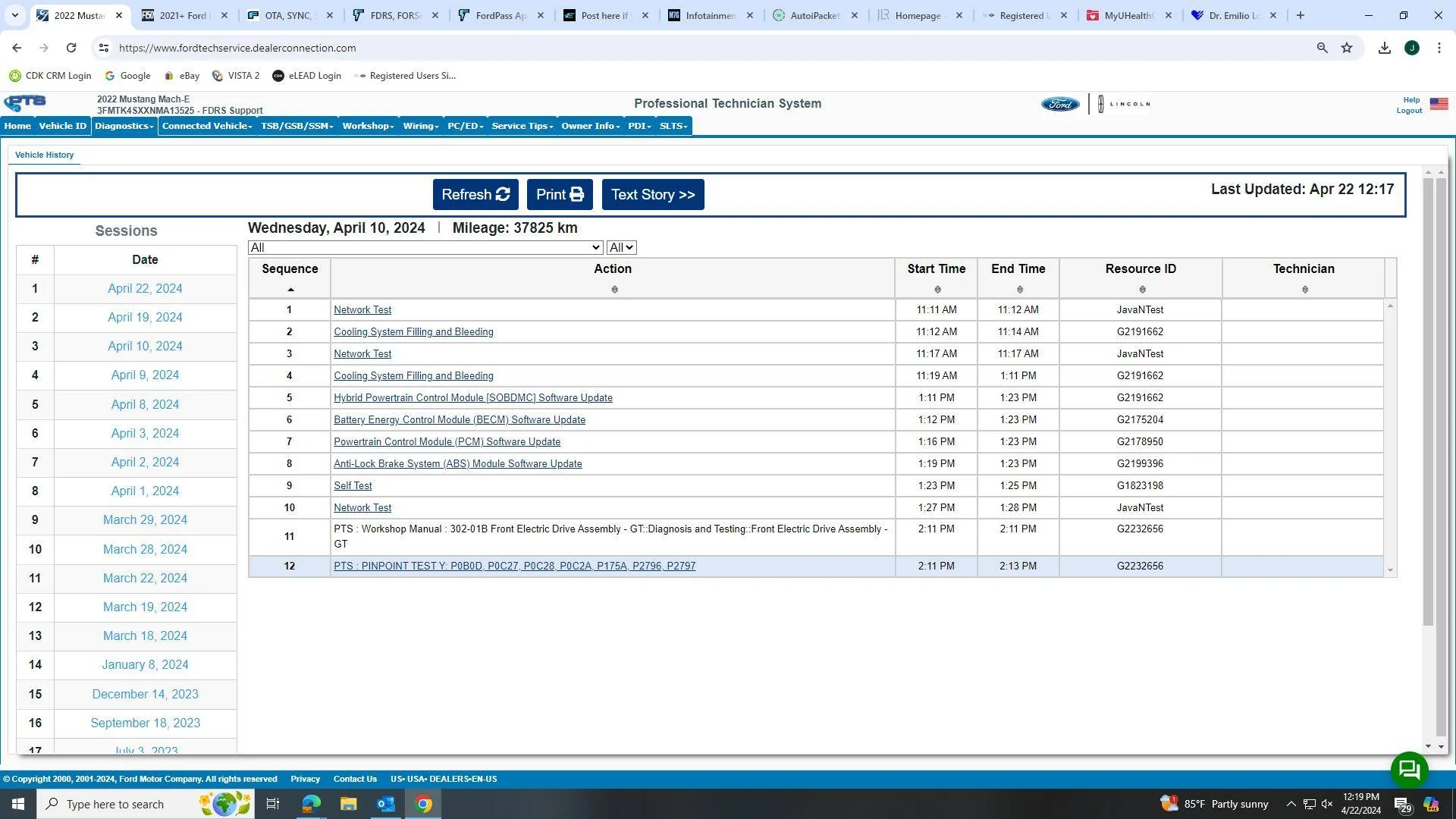1456x819 pixels.
Task: Open the chat bubble icon
Action: [1409, 770]
